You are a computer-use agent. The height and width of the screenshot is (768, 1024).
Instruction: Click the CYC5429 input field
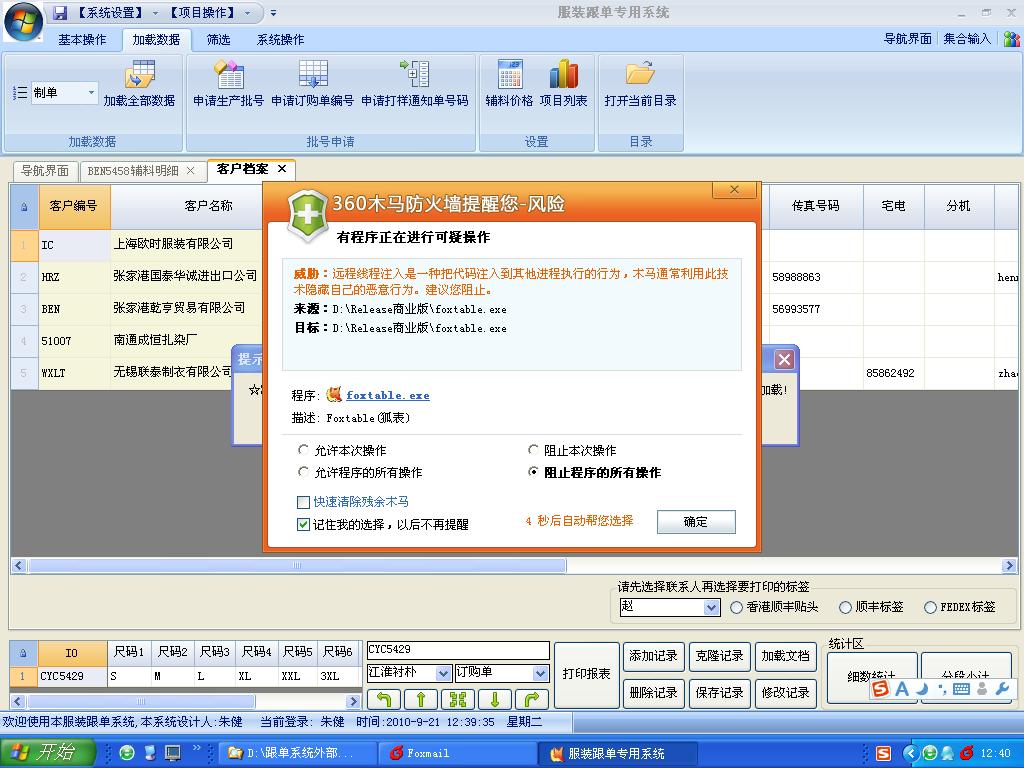pyautogui.click(x=458, y=650)
